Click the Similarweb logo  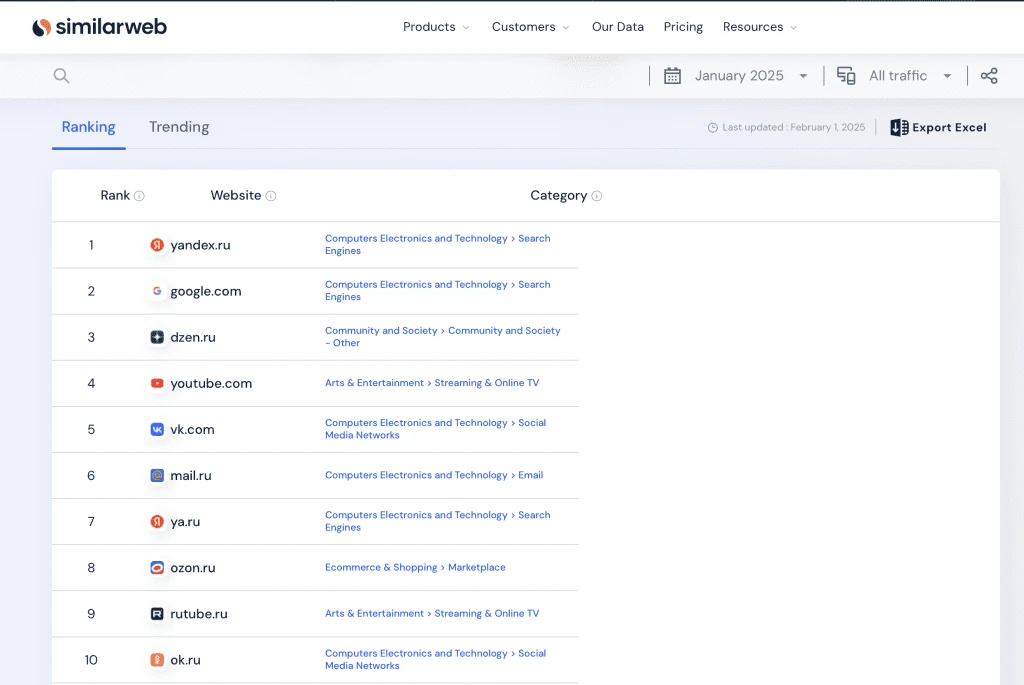[x=99, y=27]
